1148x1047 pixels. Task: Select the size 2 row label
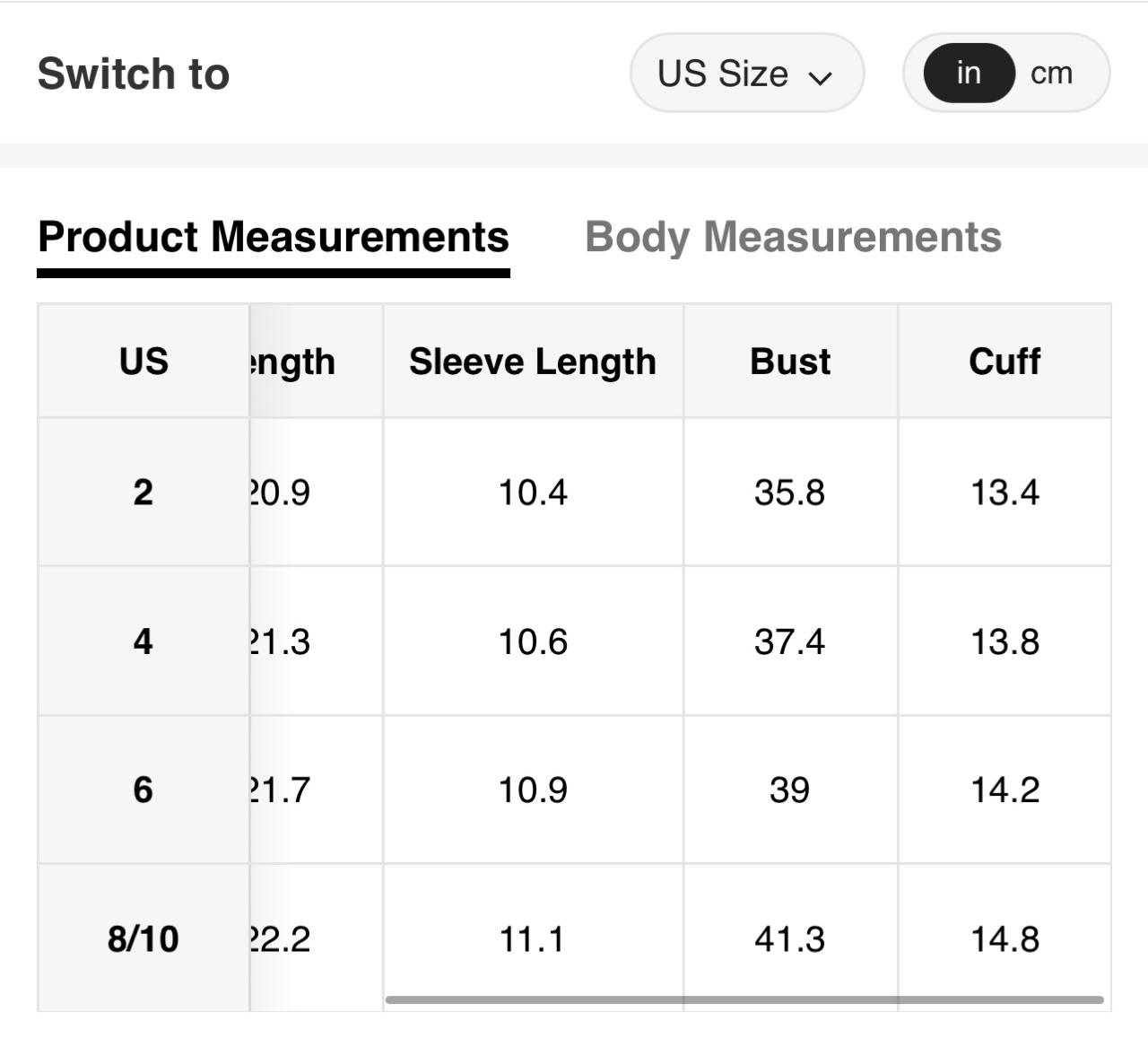pos(143,492)
